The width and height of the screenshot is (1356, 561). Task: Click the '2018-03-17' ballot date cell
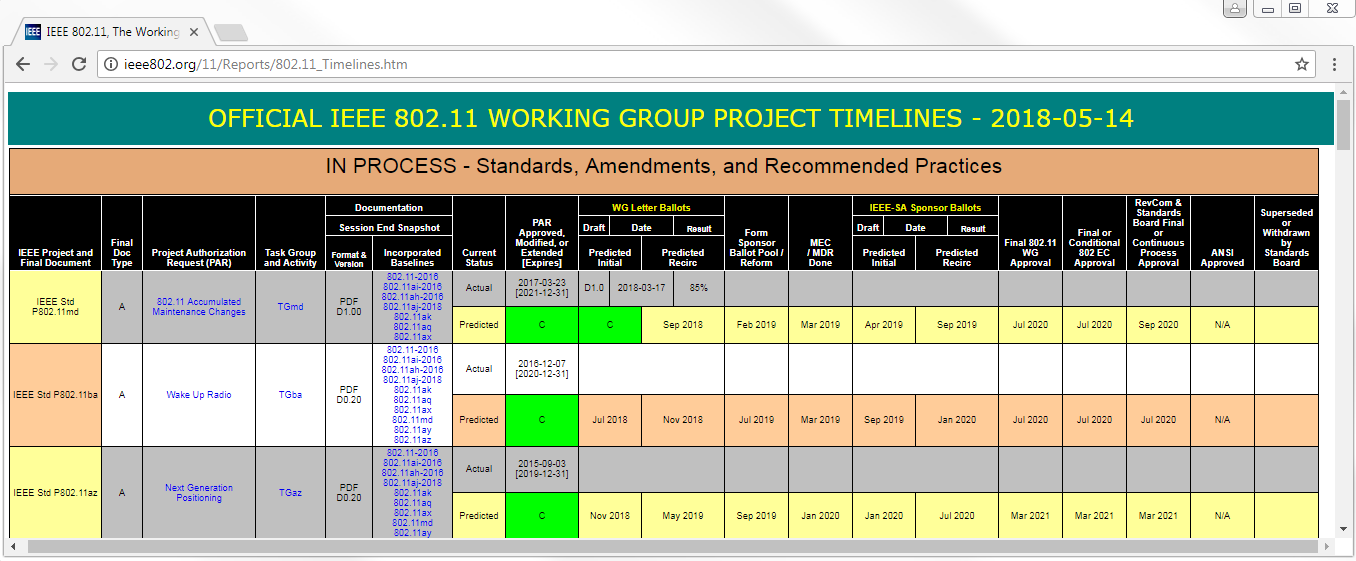coord(642,288)
